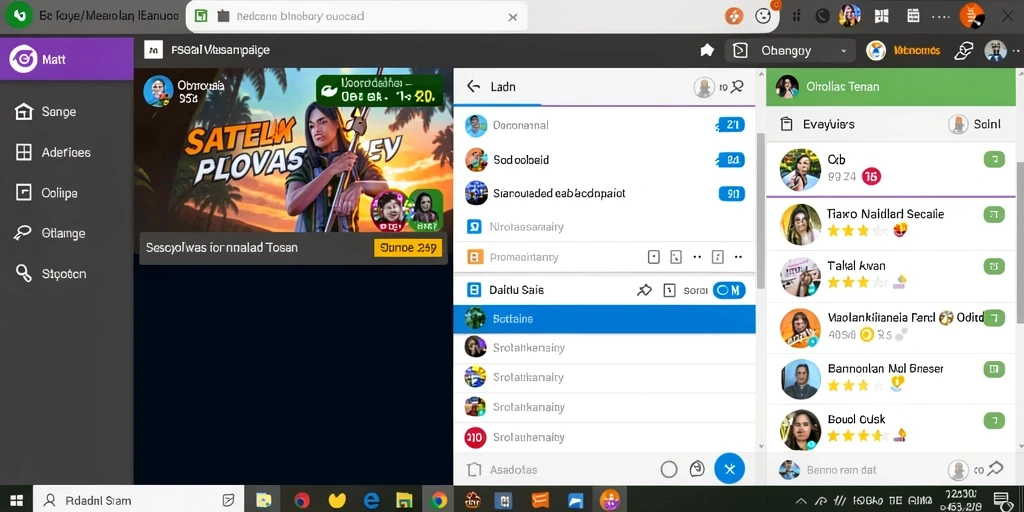The image size is (1024, 512).
Task: Open the Soinl selector with avatar
Action: pyautogui.click(x=974, y=124)
